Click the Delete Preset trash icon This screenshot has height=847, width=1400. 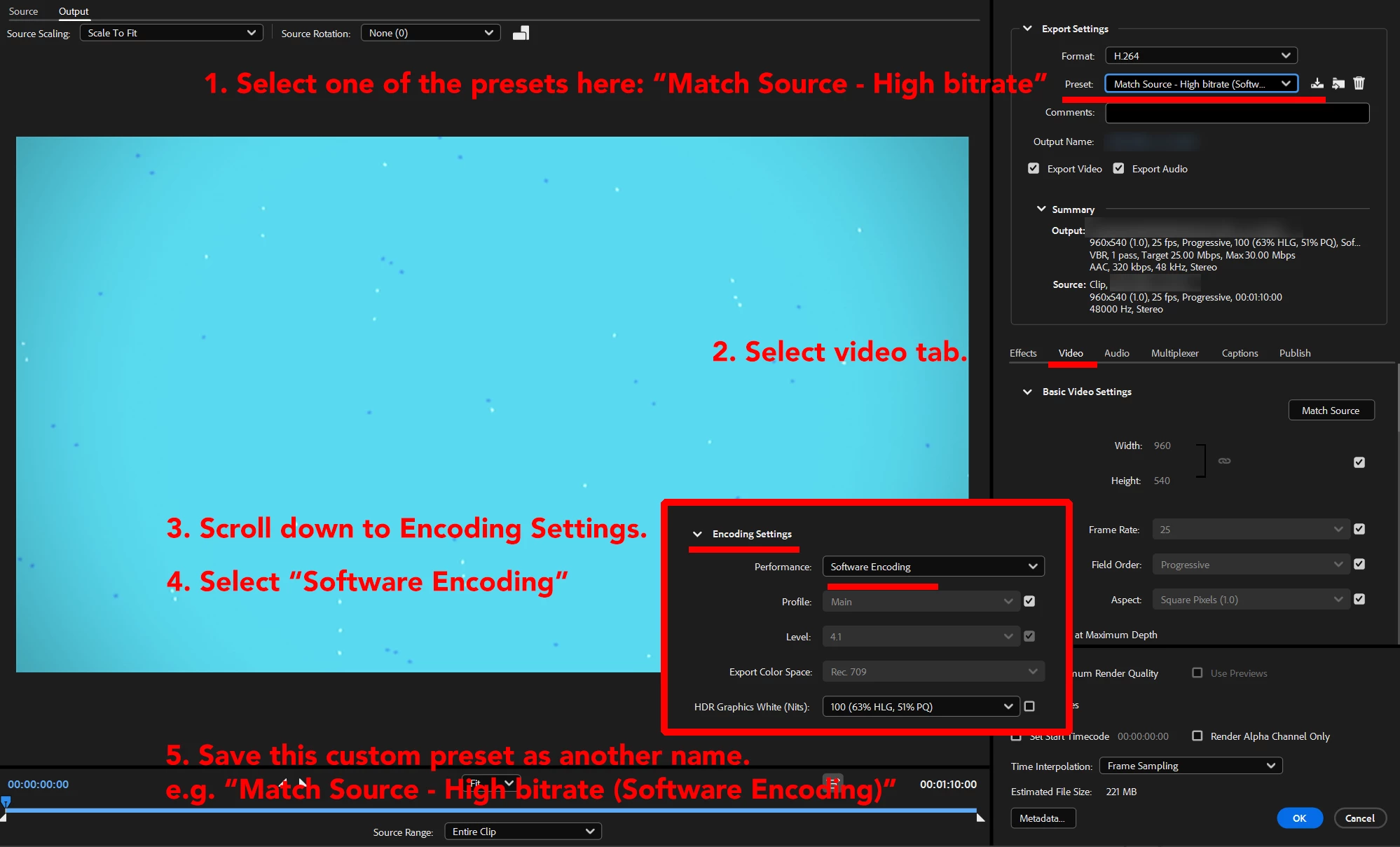coord(1359,83)
